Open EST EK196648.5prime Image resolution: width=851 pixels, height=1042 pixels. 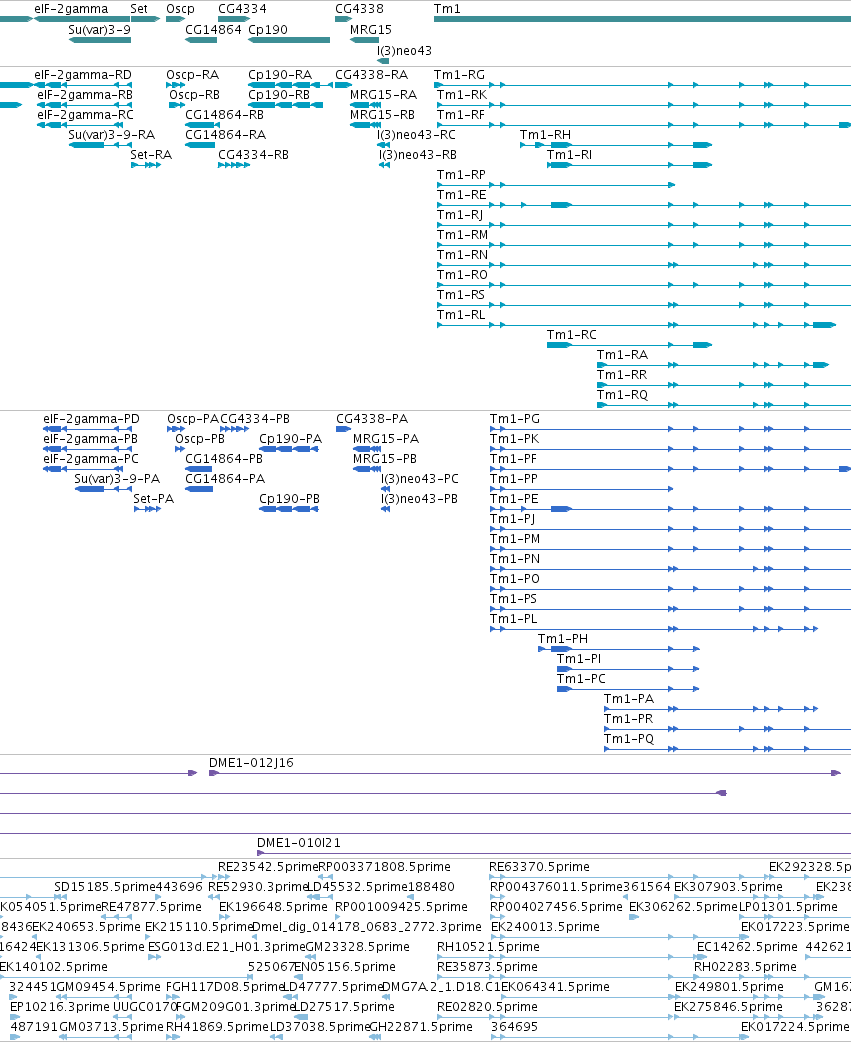pos(274,907)
